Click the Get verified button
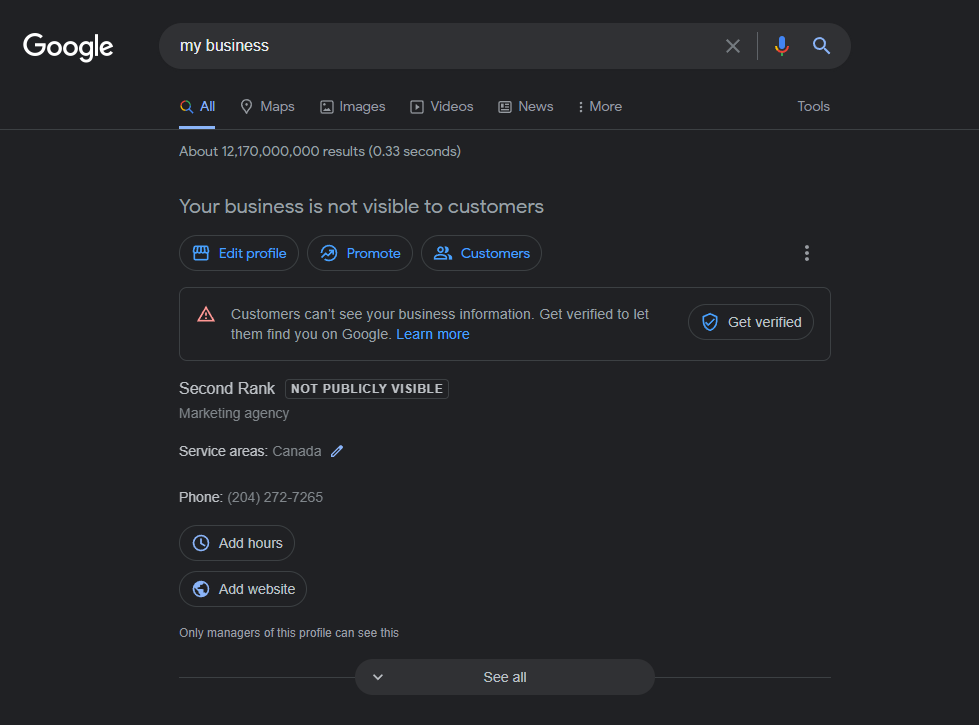 pyautogui.click(x=750, y=322)
